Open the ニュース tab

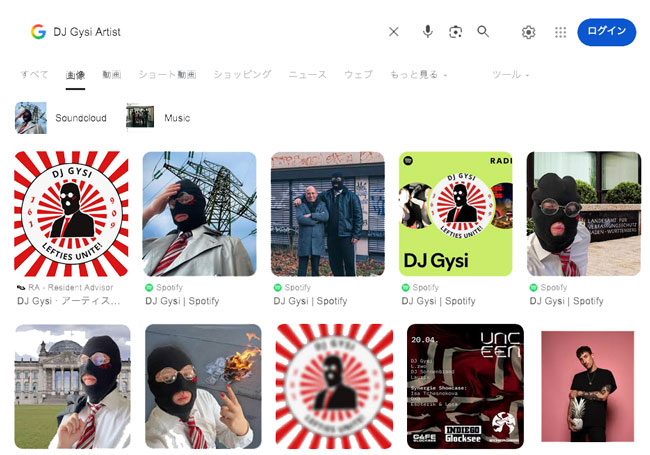tap(308, 75)
